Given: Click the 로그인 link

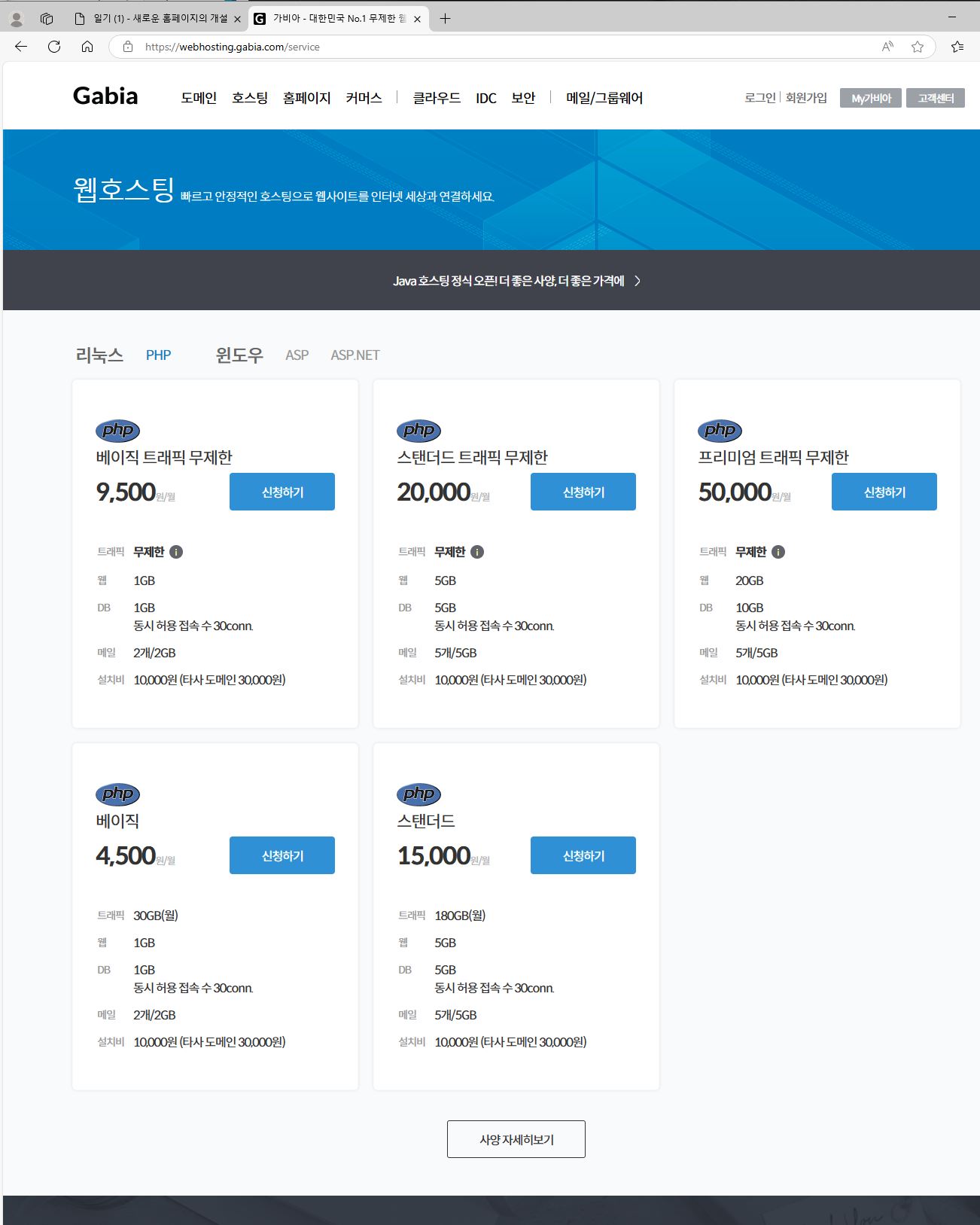Looking at the screenshot, I should click(759, 98).
